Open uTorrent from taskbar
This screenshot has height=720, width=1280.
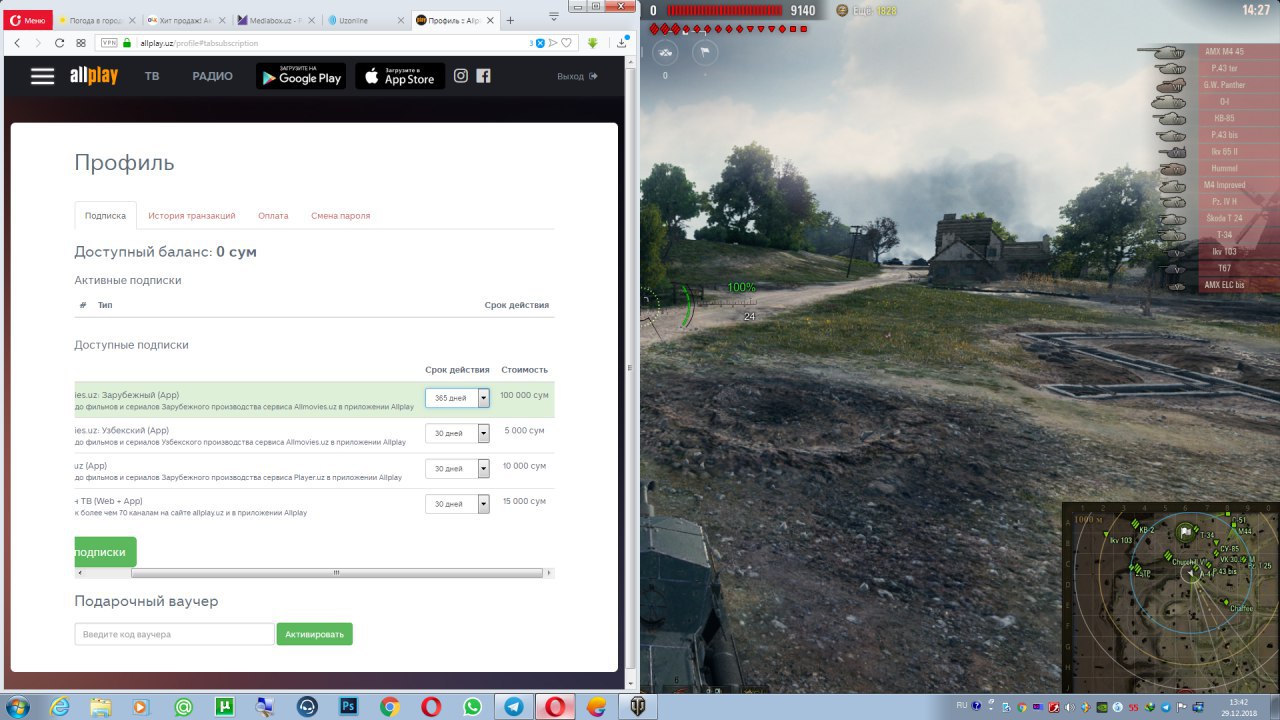tap(224, 706)
